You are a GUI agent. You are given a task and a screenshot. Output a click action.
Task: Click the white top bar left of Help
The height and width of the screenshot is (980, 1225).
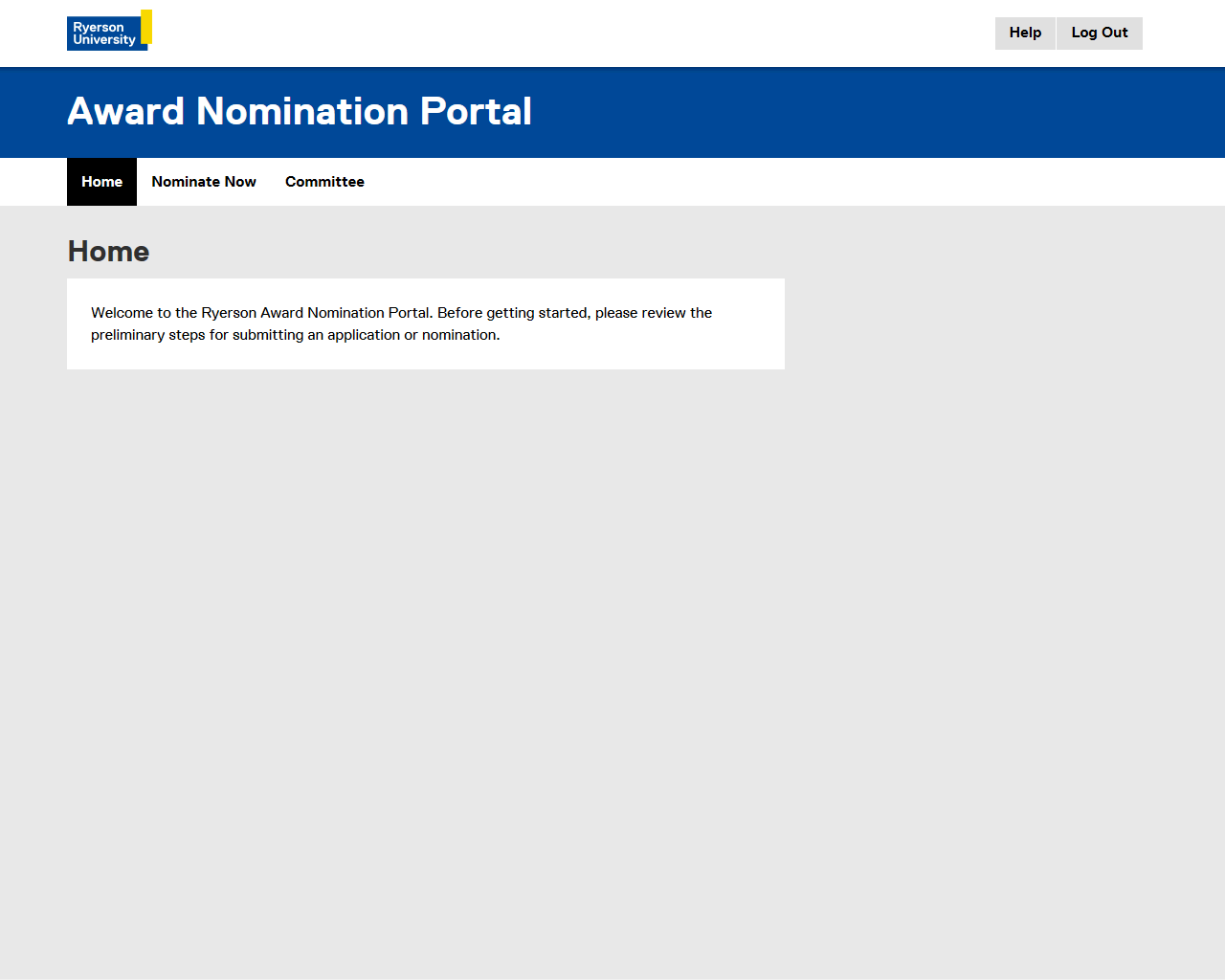click(574, 33)
